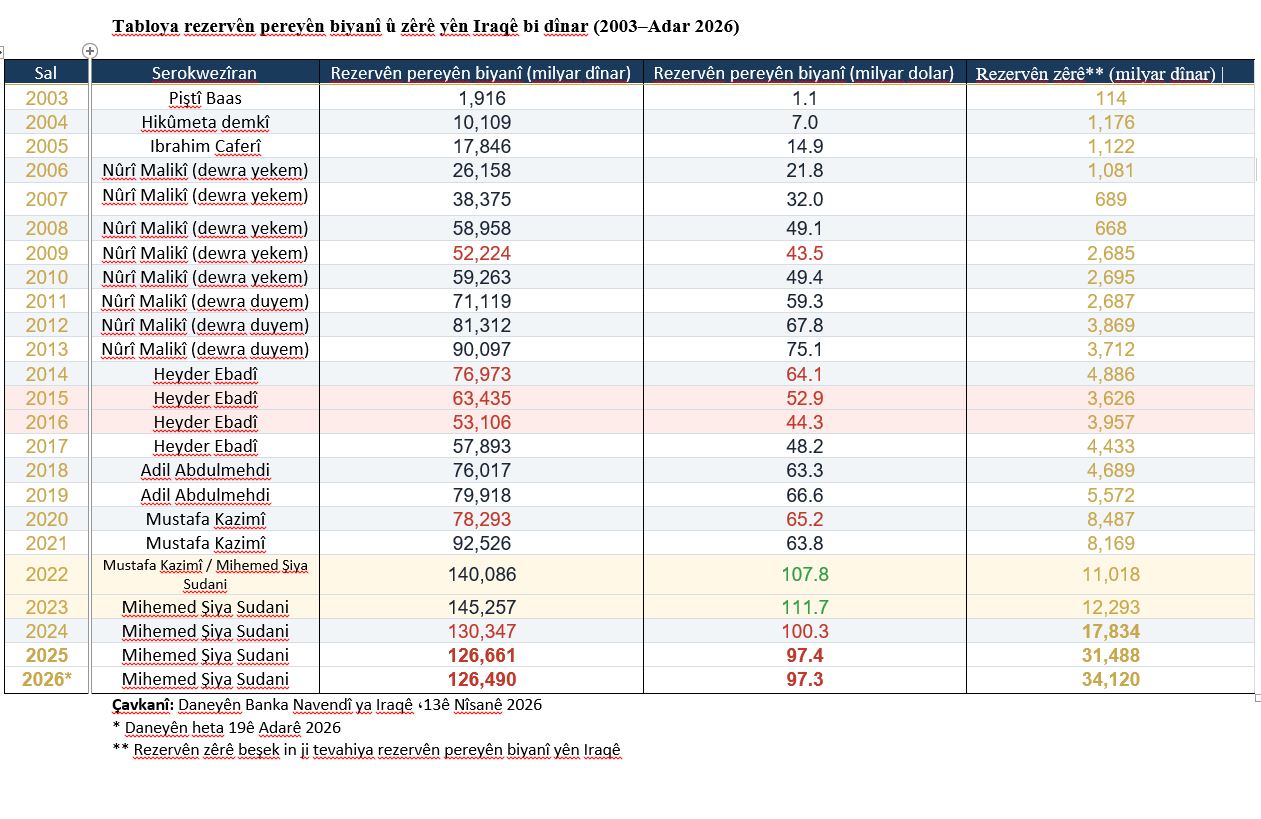The width and height of the screenshot is (1261, 819).
Task: Place cursor in the 'Piştî Baas' cell
Action: pyautogui.click(x=205, y=98)
